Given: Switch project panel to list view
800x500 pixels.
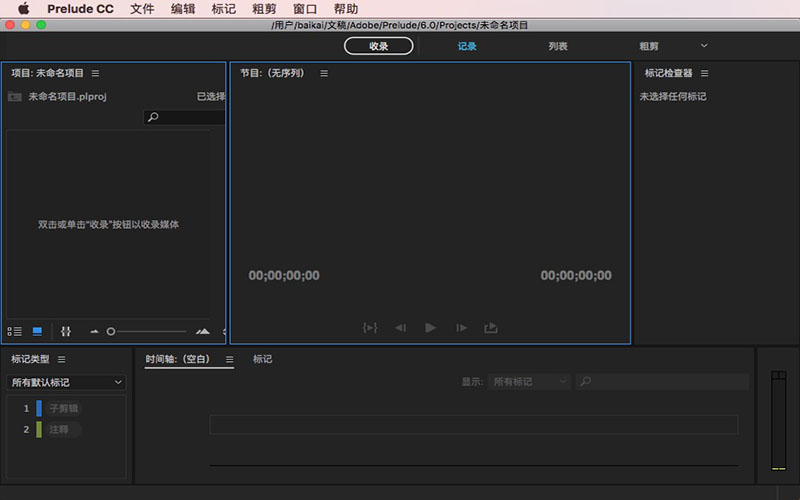Looking at the screenshot, I should [x=14, y=332].
